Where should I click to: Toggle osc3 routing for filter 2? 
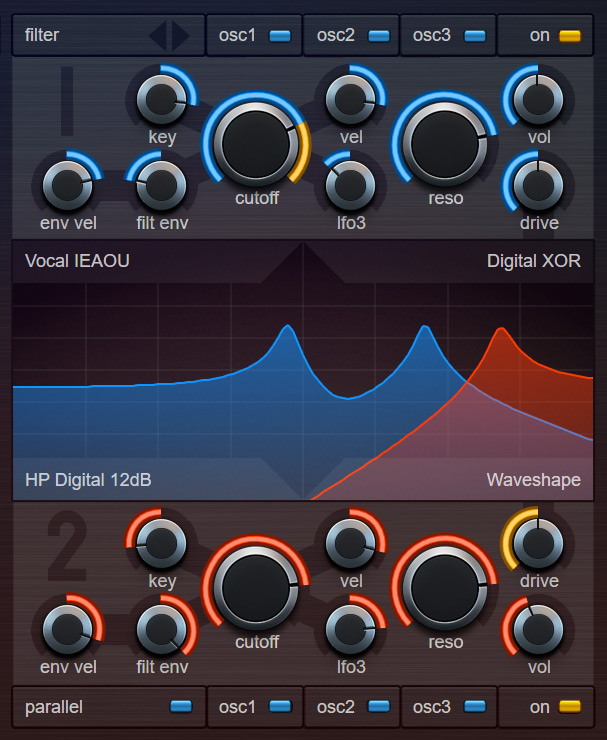pos(475,707)
